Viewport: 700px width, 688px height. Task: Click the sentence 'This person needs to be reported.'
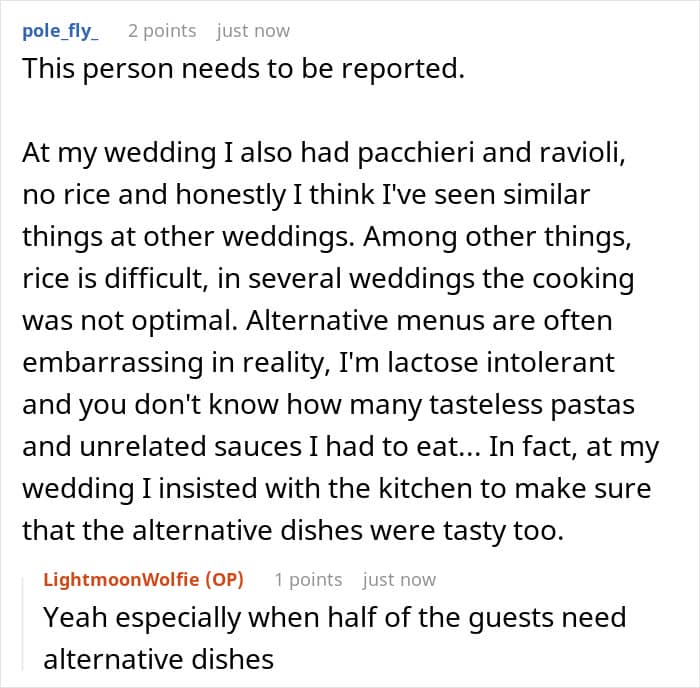(x=243, y=69)
